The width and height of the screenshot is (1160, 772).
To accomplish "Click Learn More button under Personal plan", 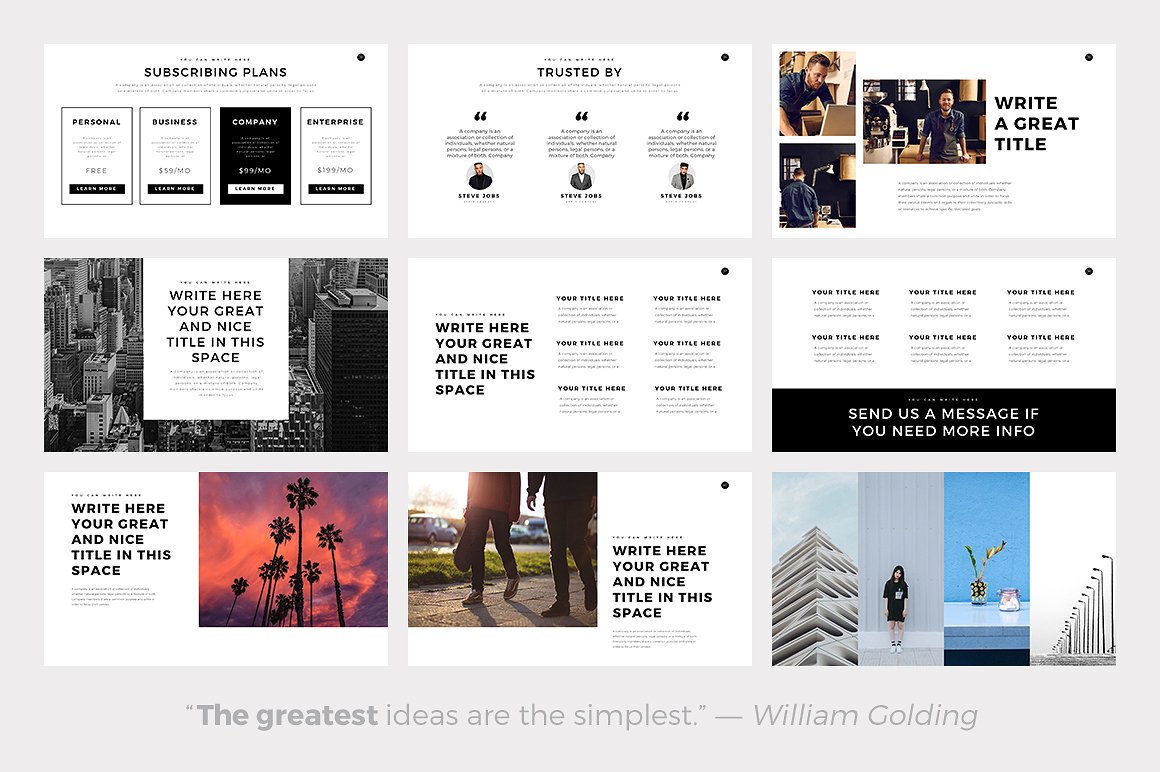I will 97,189.
